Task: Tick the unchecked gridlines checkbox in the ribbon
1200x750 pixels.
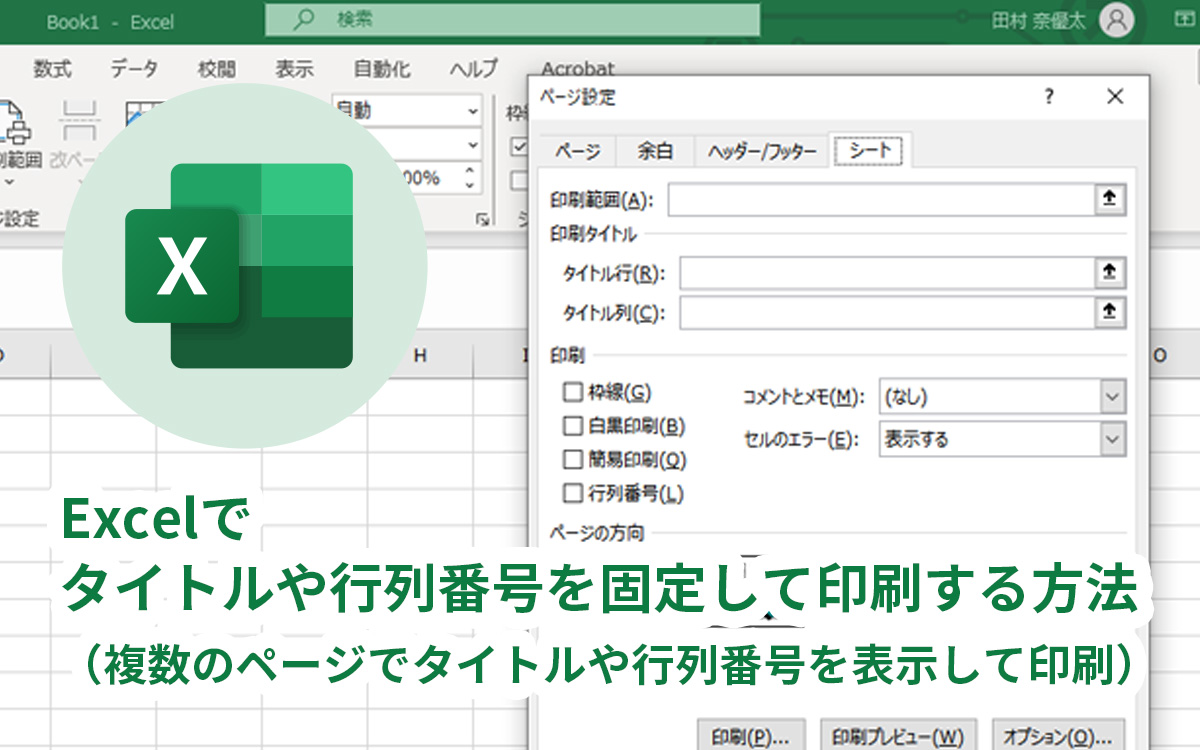Action: pos(519,180)
